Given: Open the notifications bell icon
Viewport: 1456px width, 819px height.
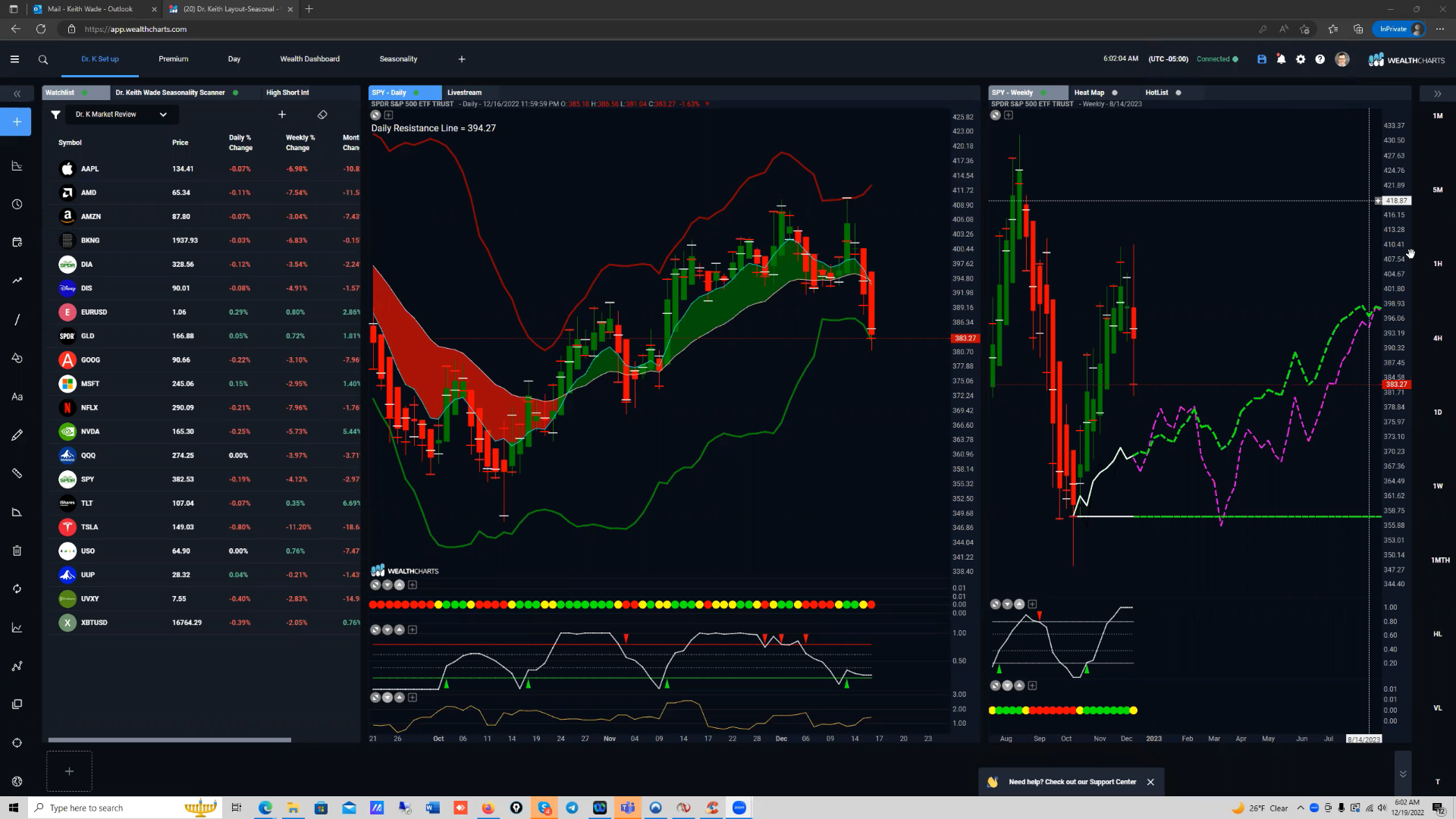Looking at the screenshot, I should [1282, 59].
